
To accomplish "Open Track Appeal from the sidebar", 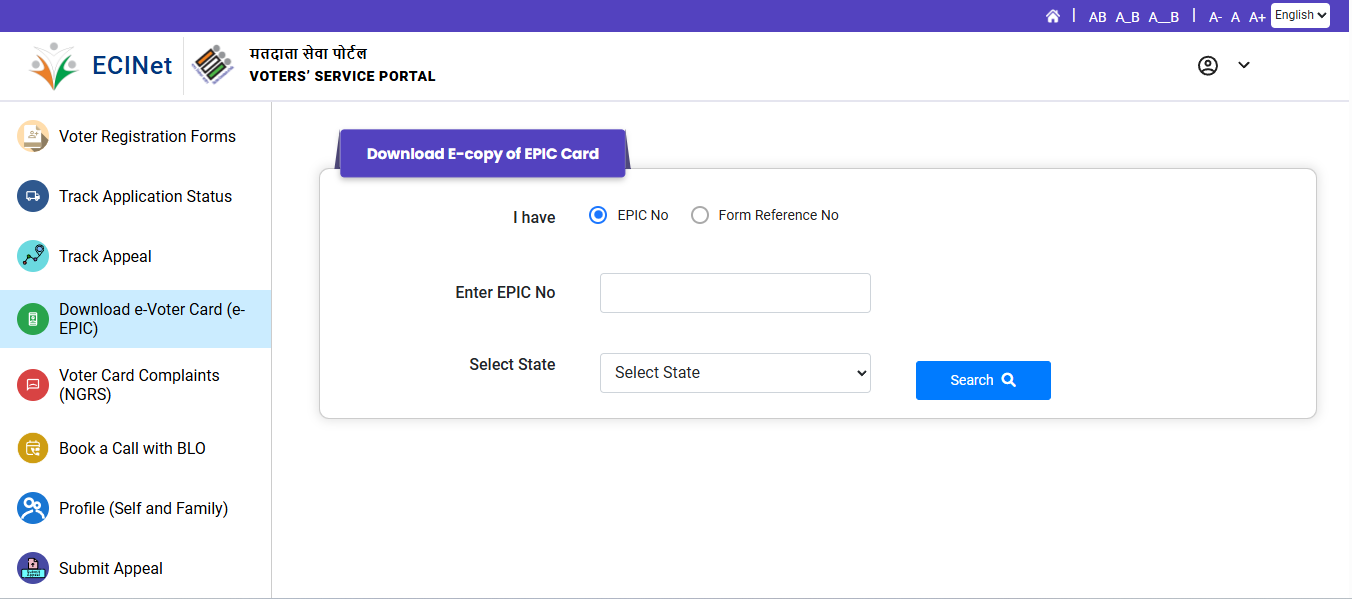I will [x=31, y=256].
